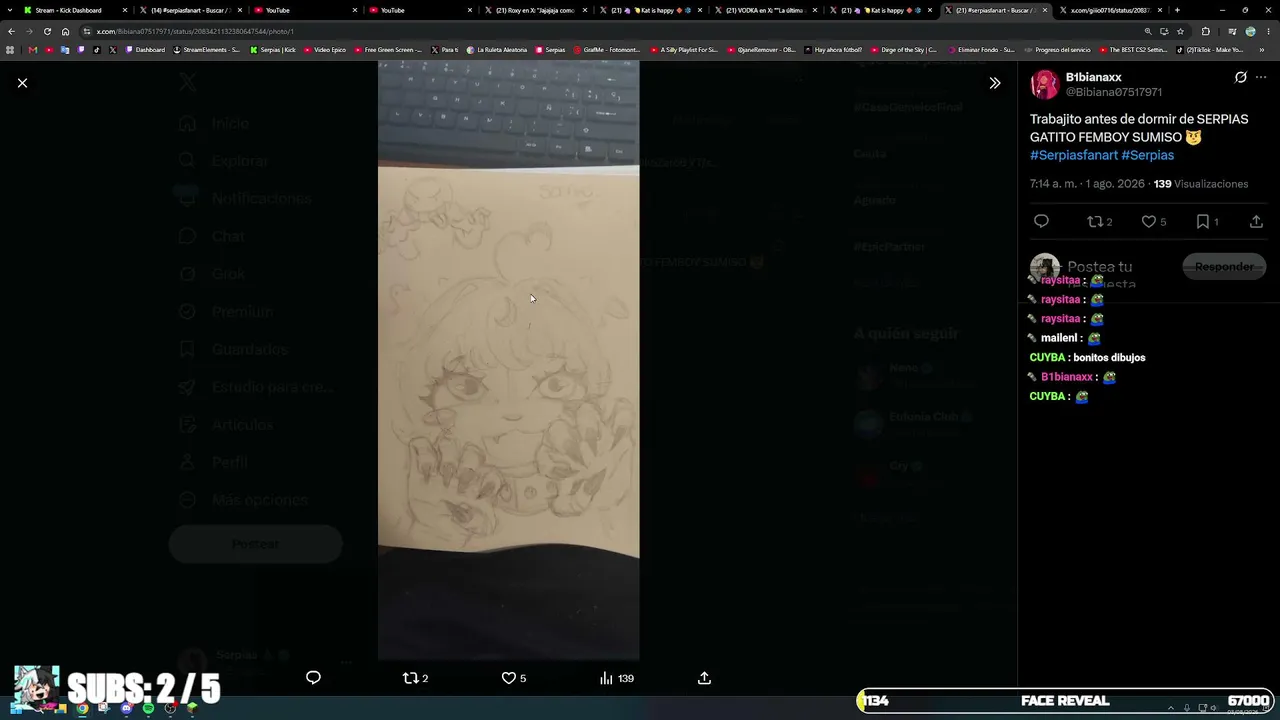Click the browser home button
This screenshot has width=1280, height=720.
(66, 31)
